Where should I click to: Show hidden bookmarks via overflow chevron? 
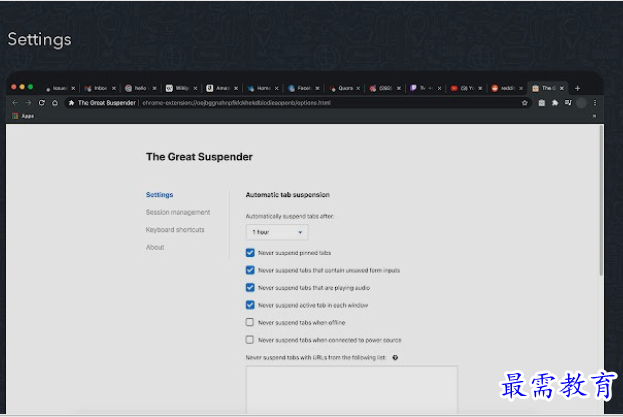pyautogui.click(x=594, y=116)
